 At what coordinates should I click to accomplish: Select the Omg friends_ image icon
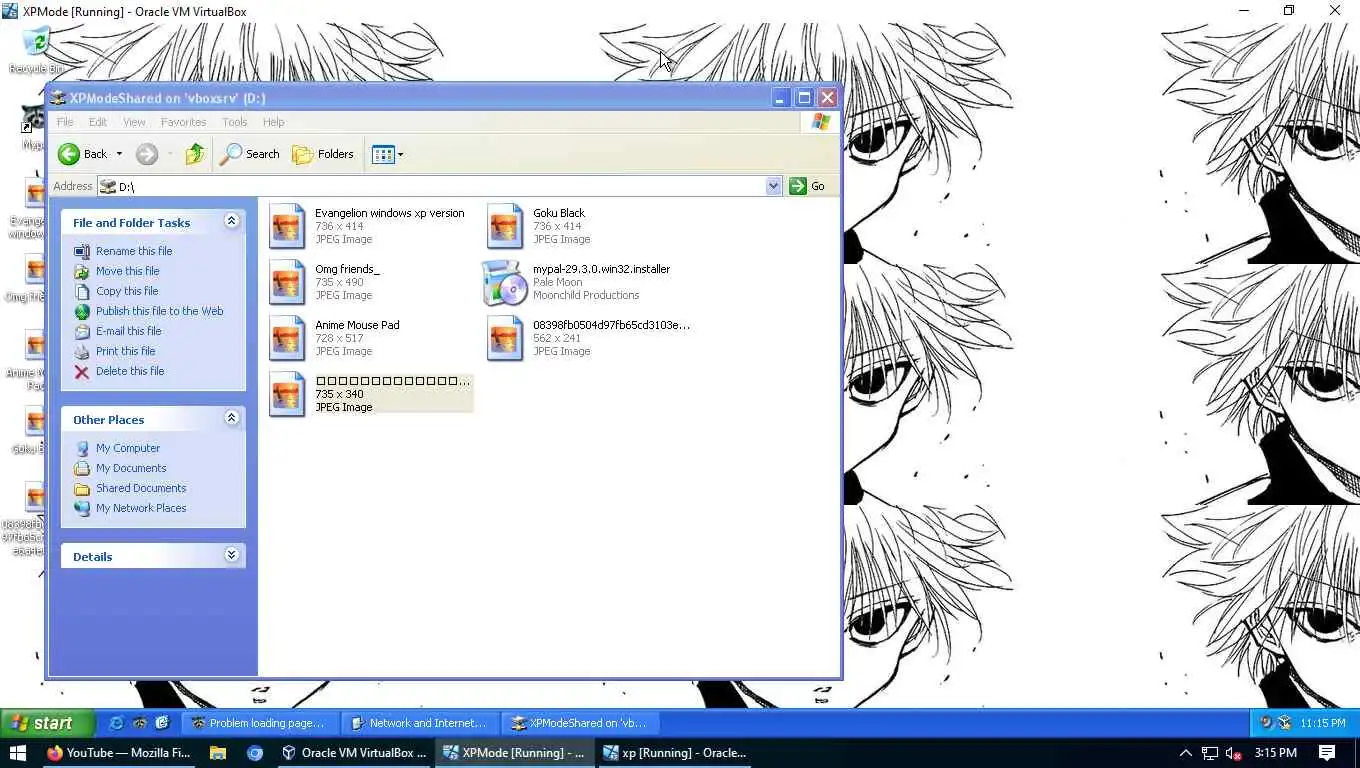coord(287,282)
